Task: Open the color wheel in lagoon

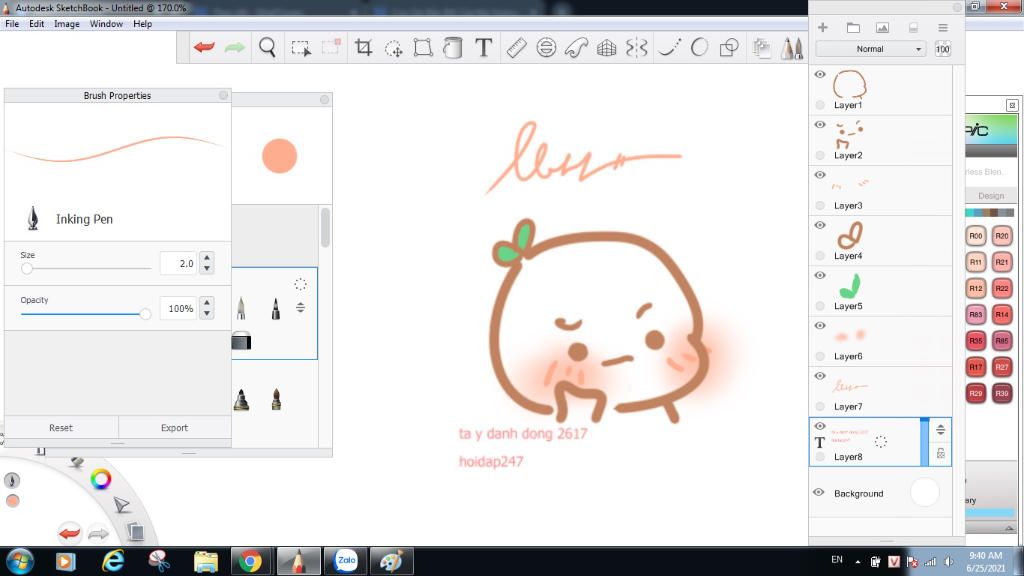Action: [x=101, y=479]
